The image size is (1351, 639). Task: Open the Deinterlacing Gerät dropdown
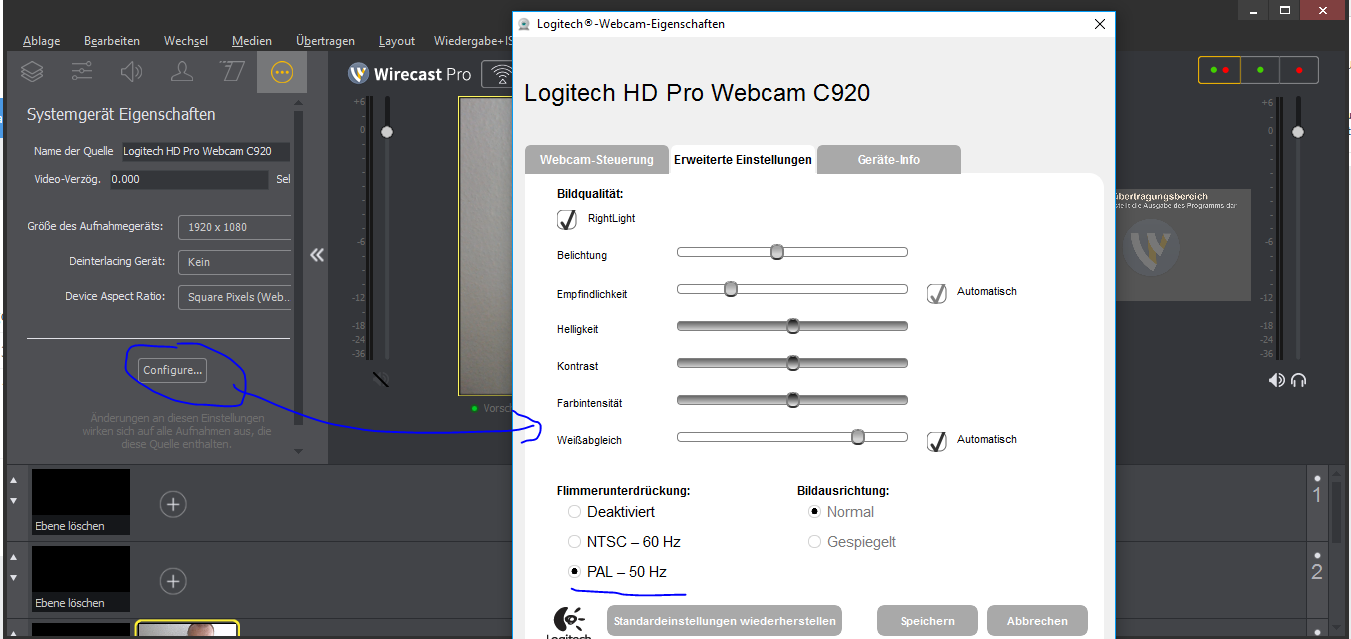[x=235, y=262]
